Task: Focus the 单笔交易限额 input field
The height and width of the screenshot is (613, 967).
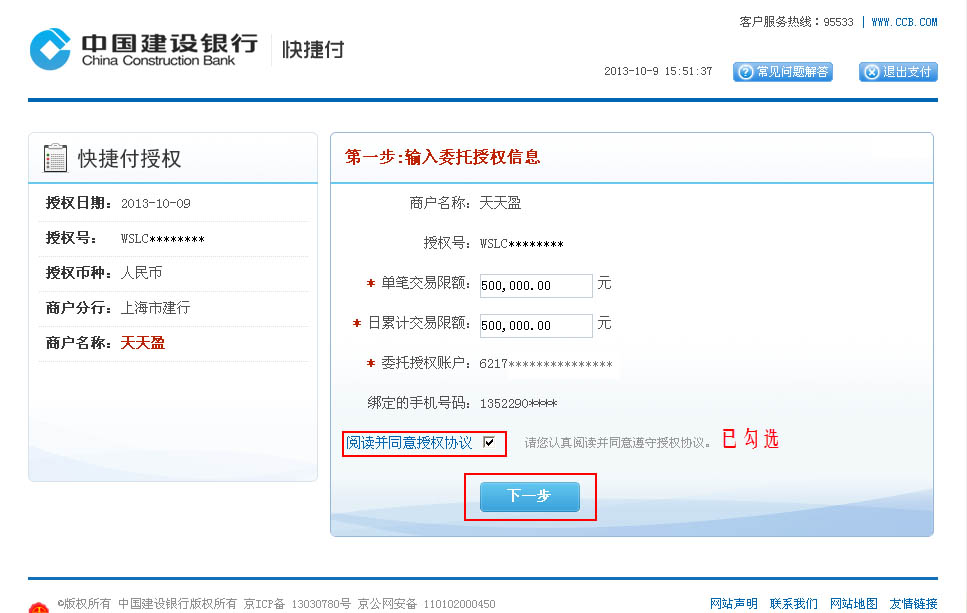Action: click(x=536, y=285)
